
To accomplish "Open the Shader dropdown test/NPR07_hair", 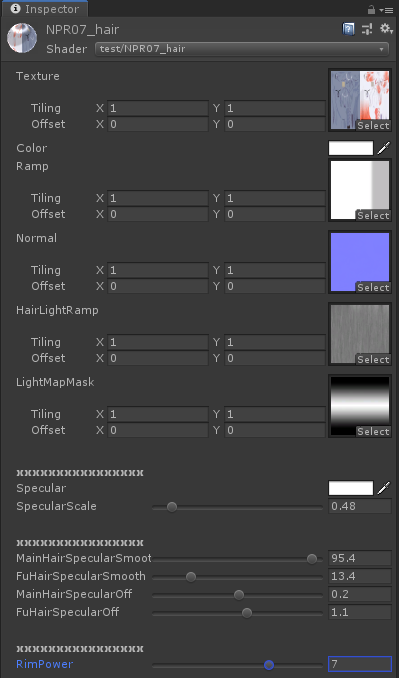I will coord(242,49).
